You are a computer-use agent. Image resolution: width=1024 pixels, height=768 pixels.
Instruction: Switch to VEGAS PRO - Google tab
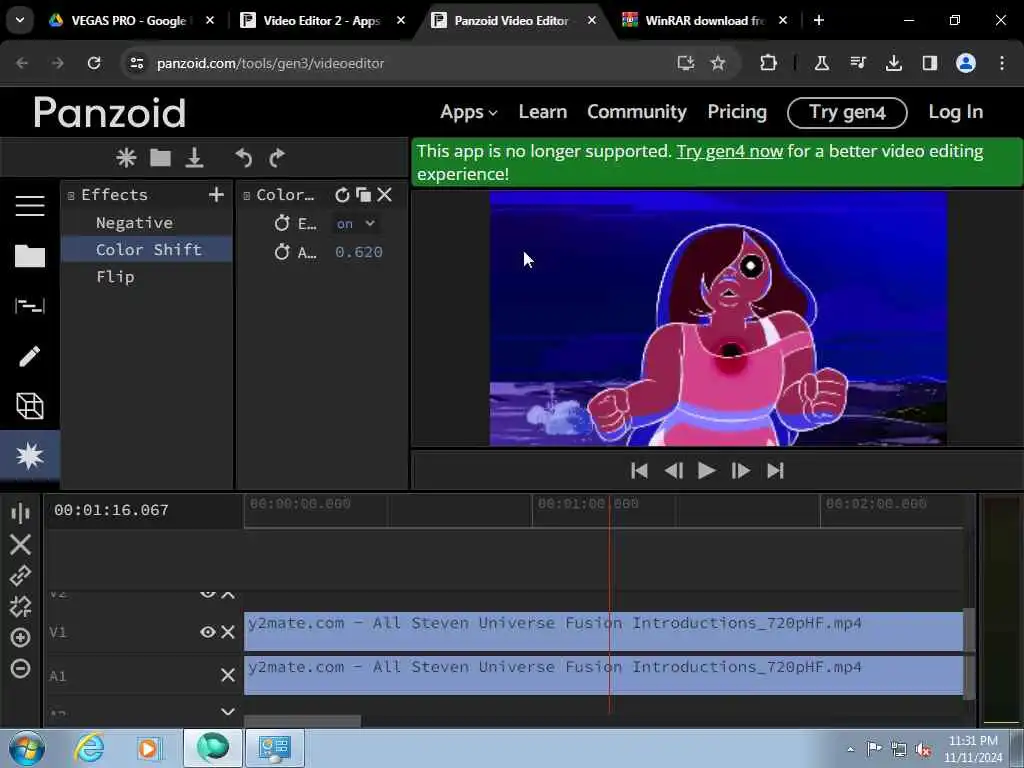131,21
